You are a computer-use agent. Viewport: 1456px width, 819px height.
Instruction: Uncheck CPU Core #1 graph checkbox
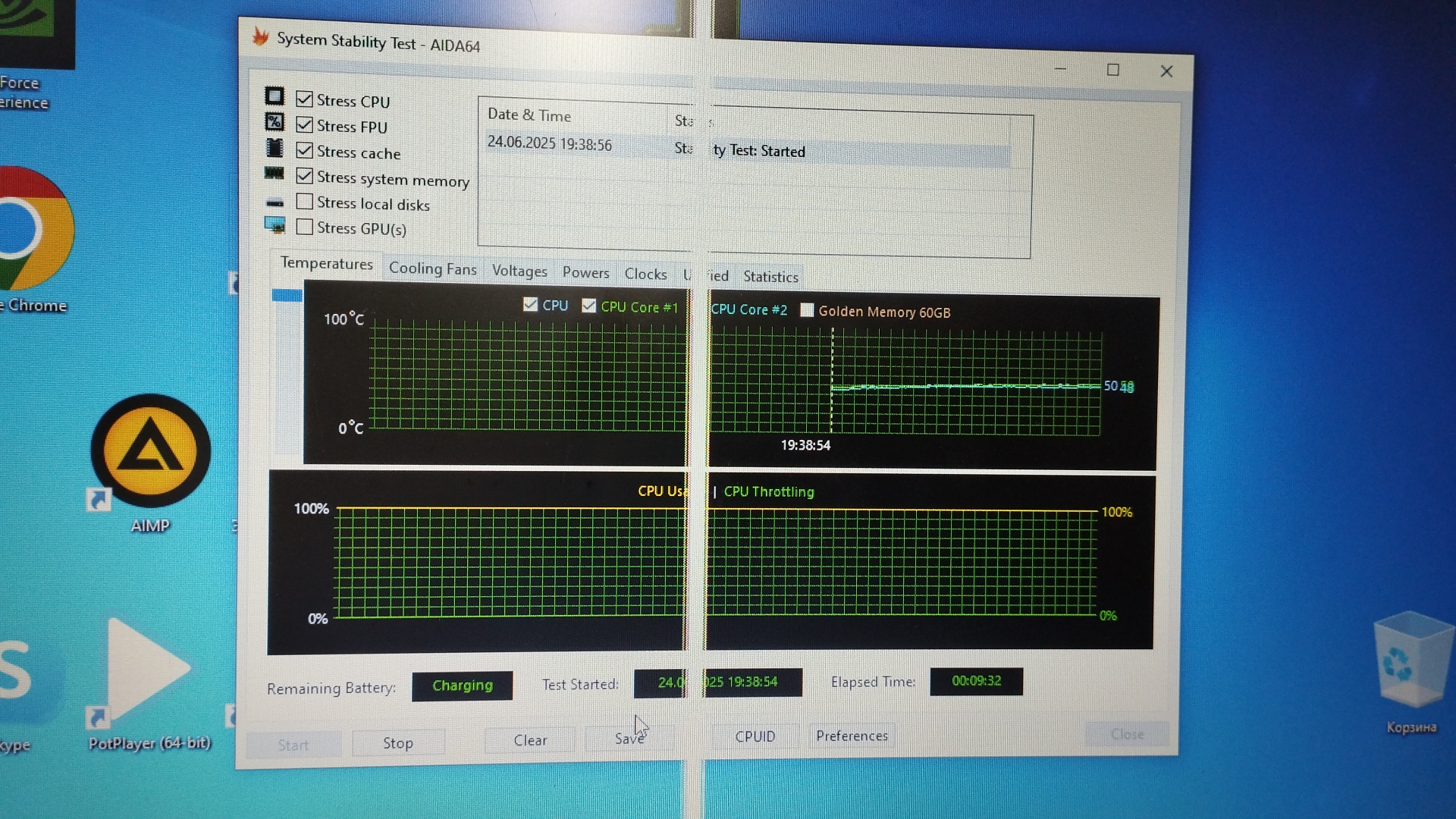click(x=589, y=306)
